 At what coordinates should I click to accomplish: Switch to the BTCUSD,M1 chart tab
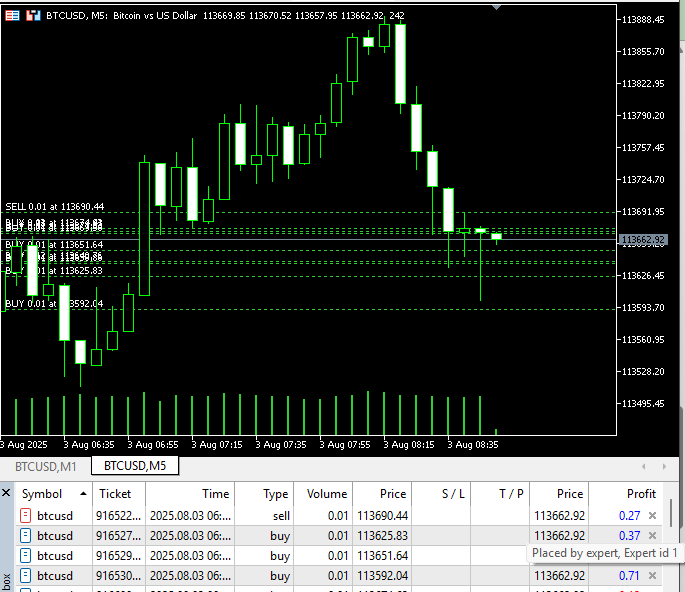pyautogui.click(x=45, y=467)
